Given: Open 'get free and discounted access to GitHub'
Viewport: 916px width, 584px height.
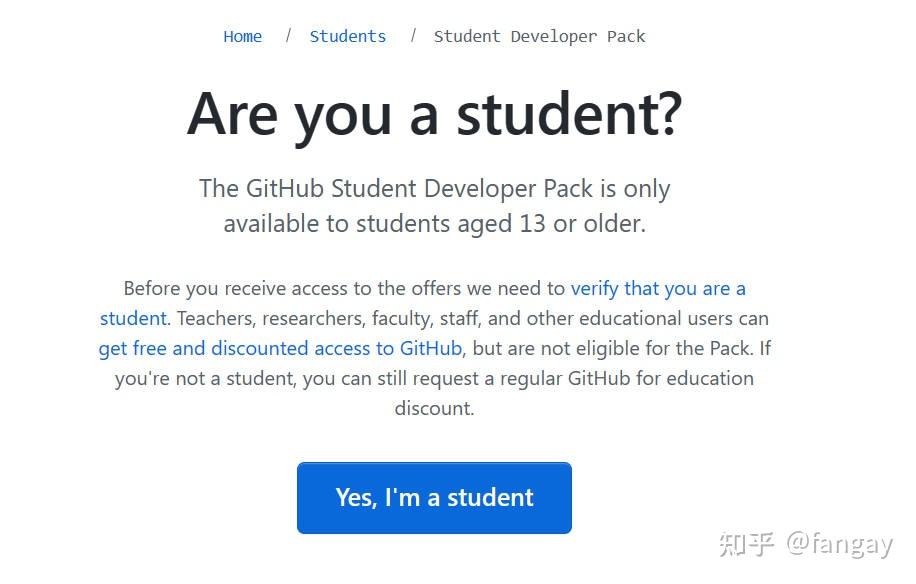Looking at the screenshot, I should pos(279,348).
